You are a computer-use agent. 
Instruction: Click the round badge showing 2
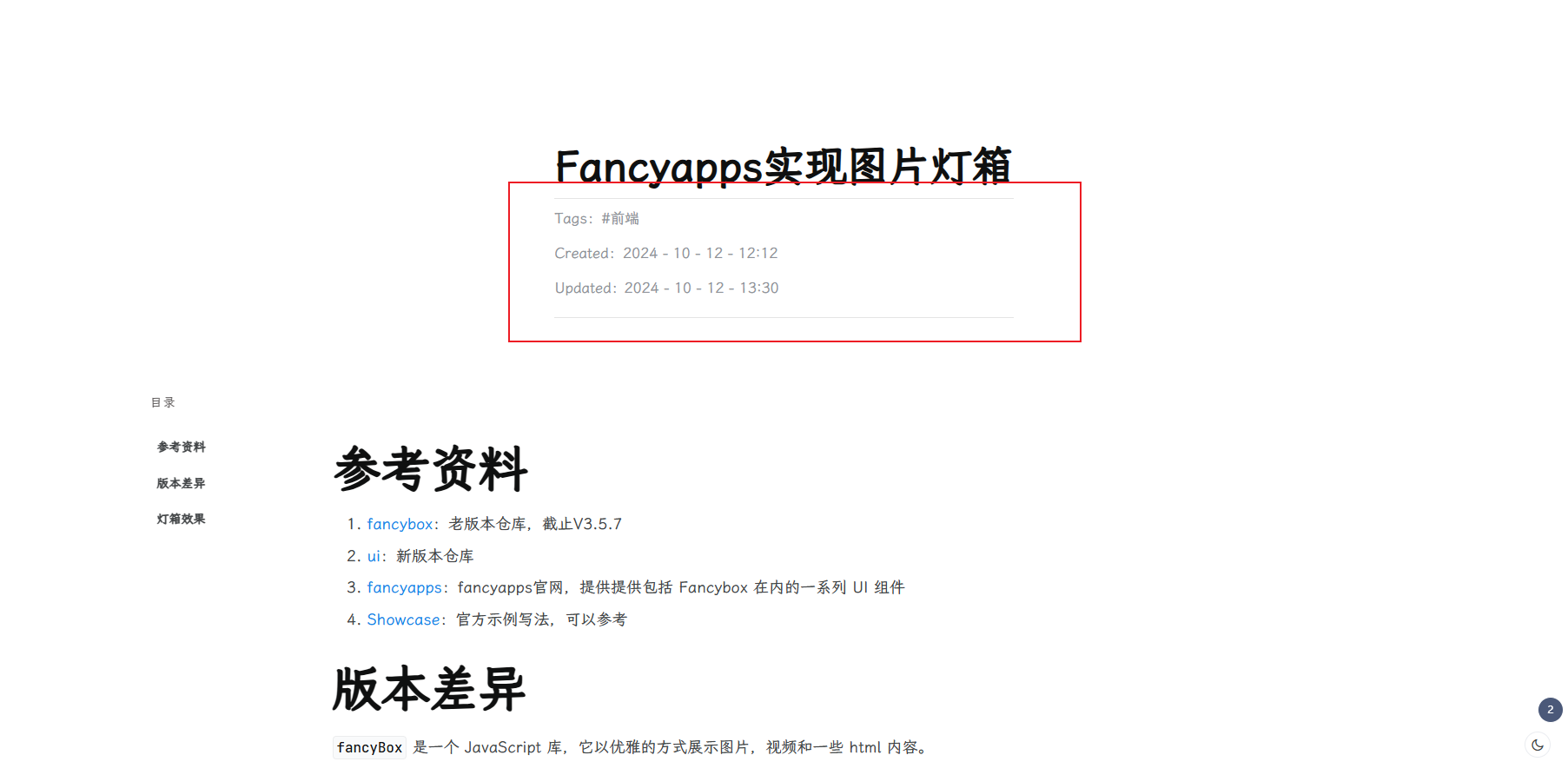click(1550, 710)
